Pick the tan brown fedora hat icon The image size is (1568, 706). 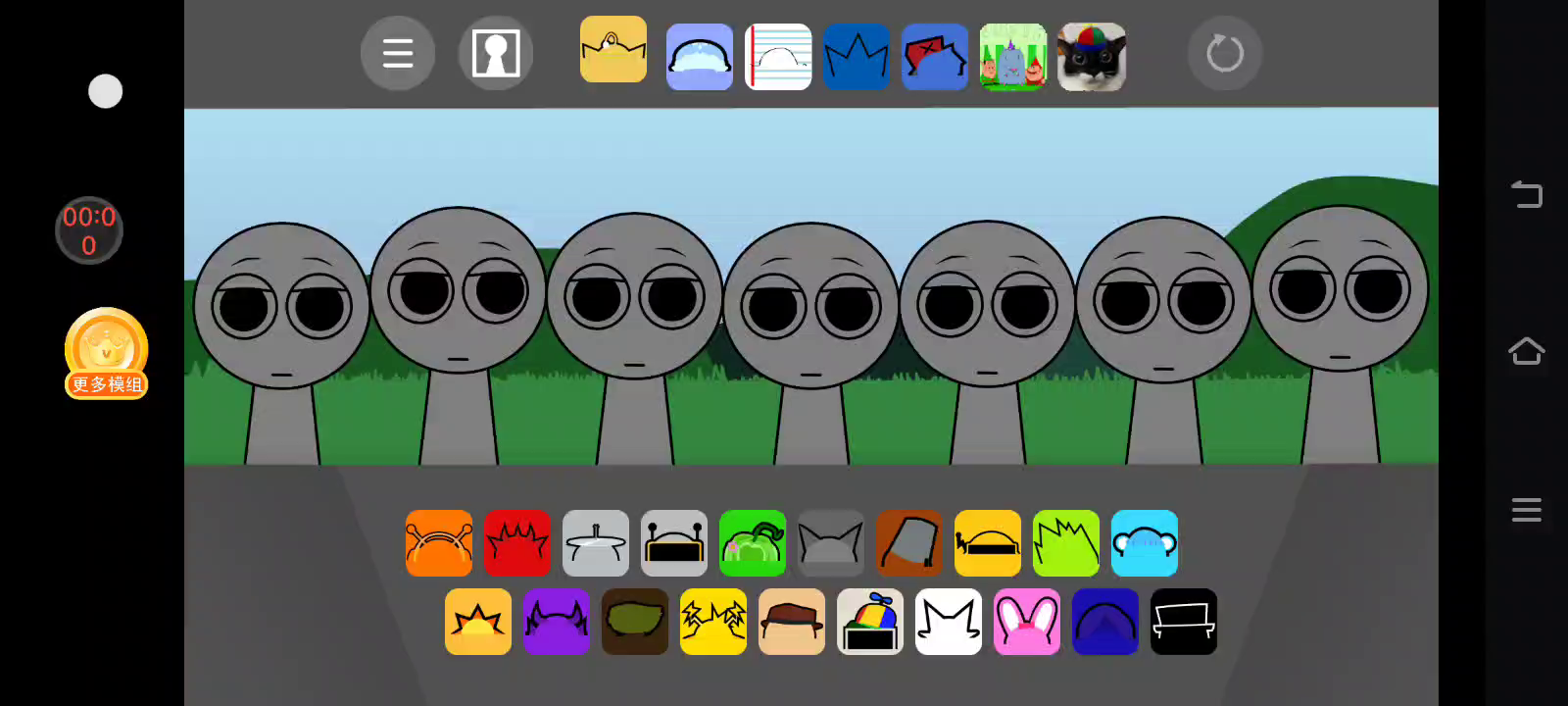coord(792,622)
